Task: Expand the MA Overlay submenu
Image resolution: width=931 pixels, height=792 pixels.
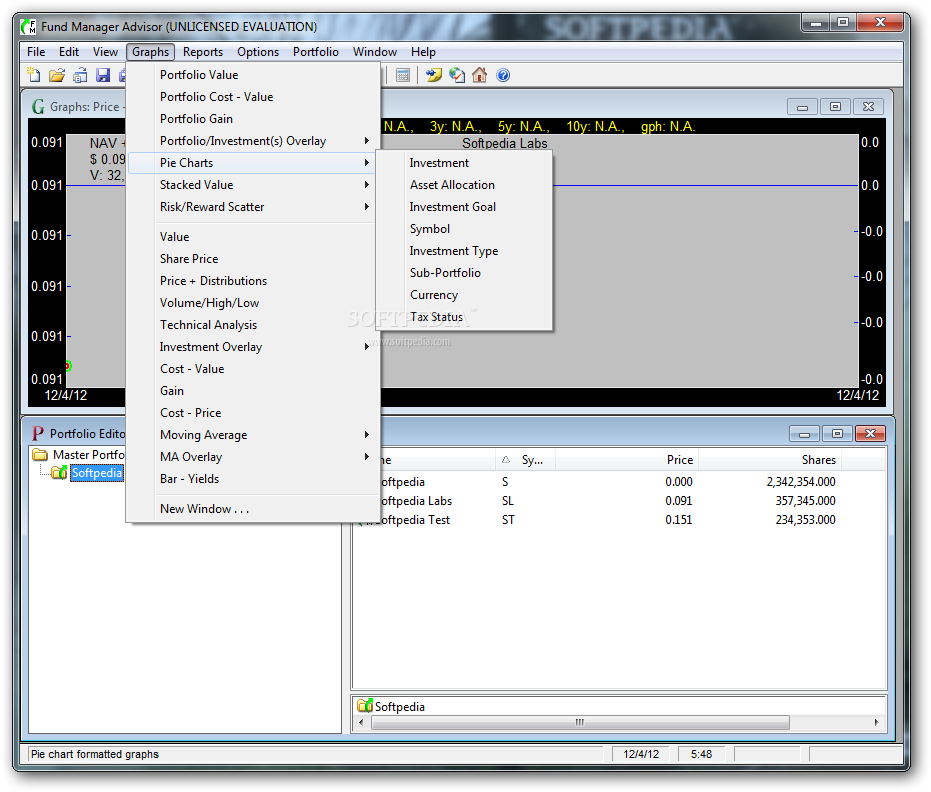Action: (254, 457)
